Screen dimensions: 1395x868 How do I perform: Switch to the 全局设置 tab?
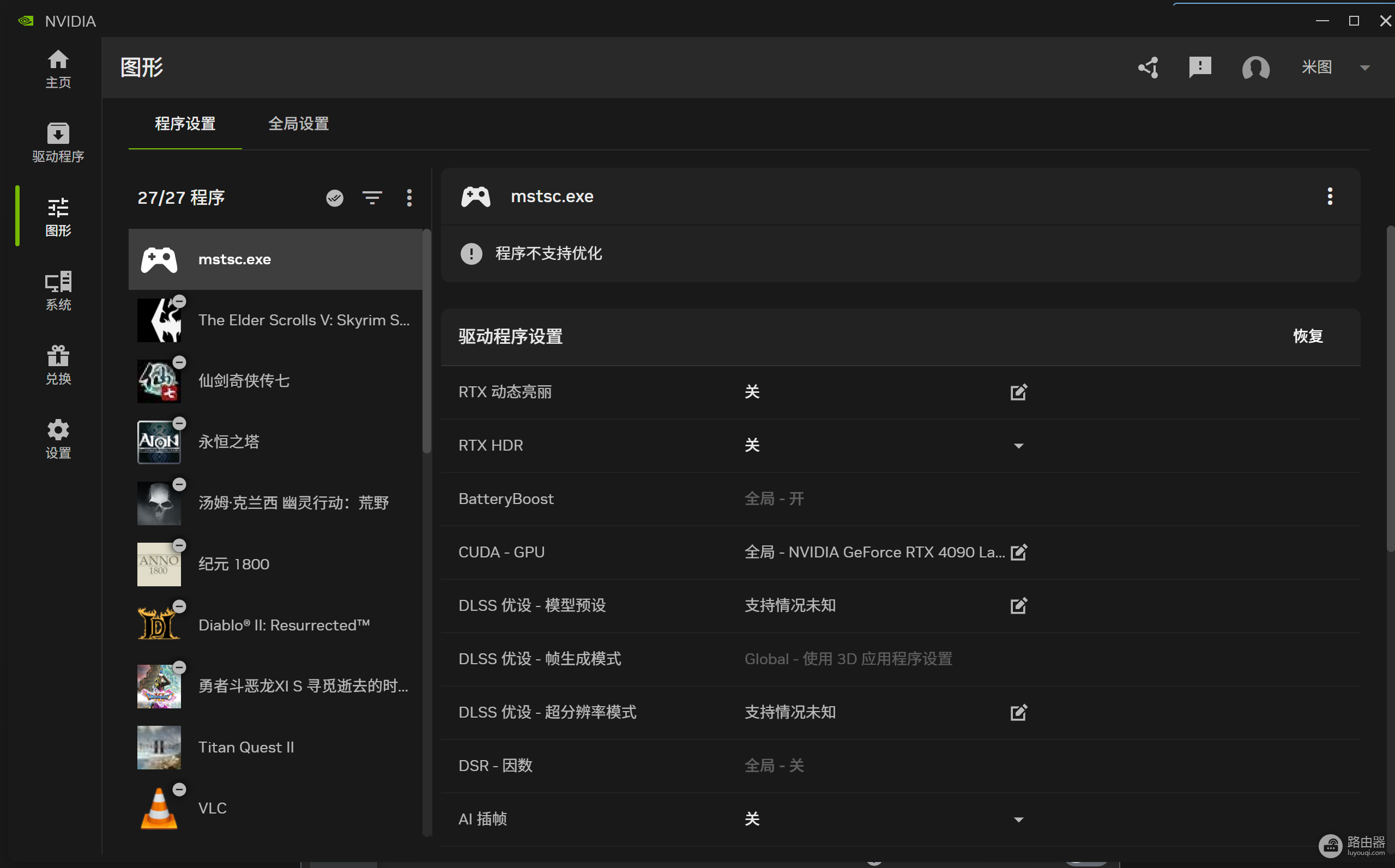(299, 124)
